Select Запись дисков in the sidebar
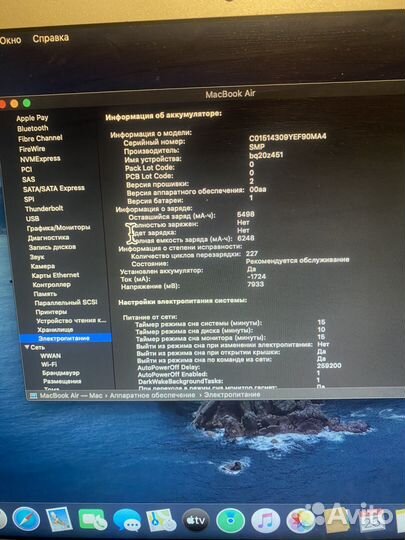 (x=52, y=247)
